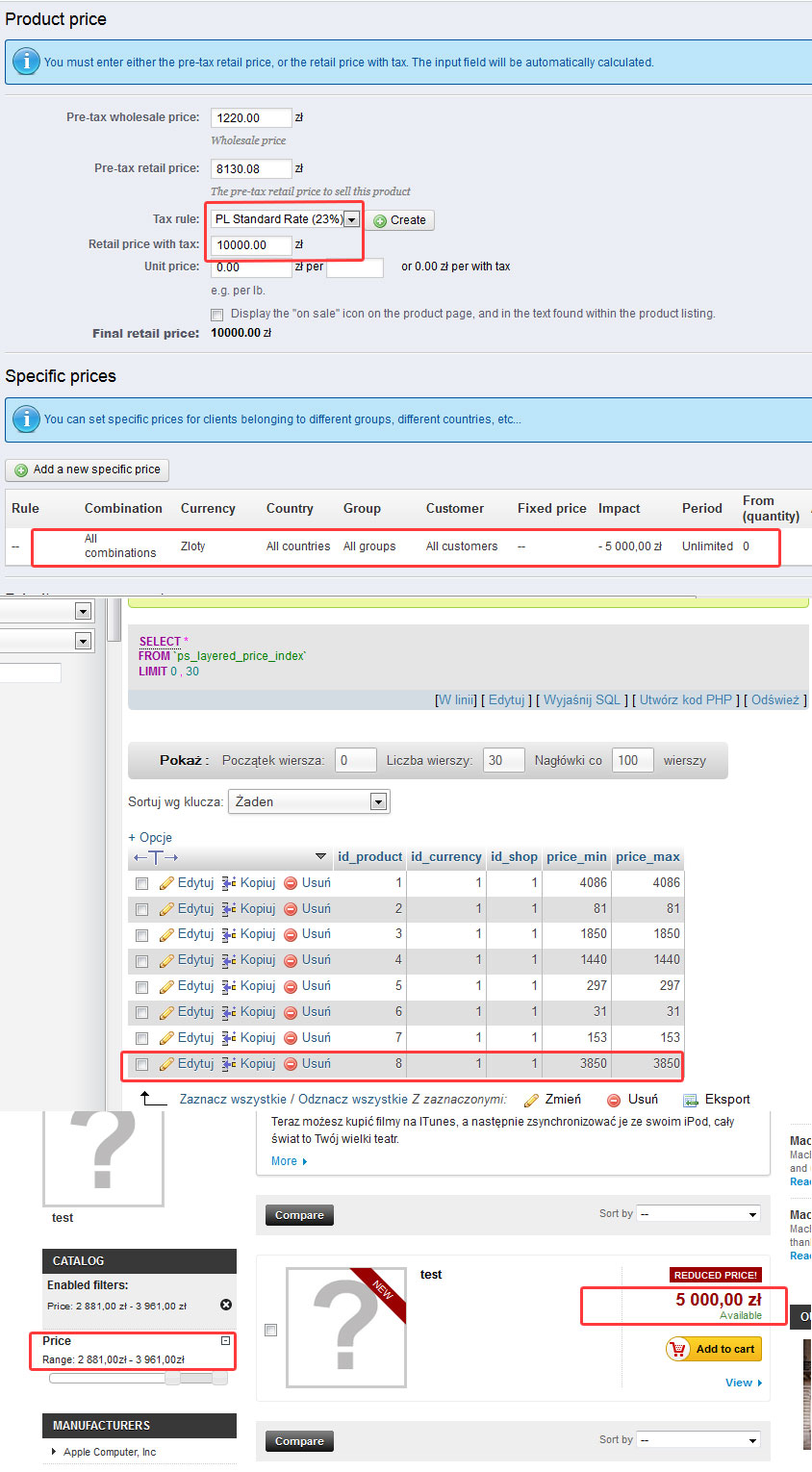Click Add a new specific price button
This screenshot has width=812, height=1472.
(x=88, y=470)
